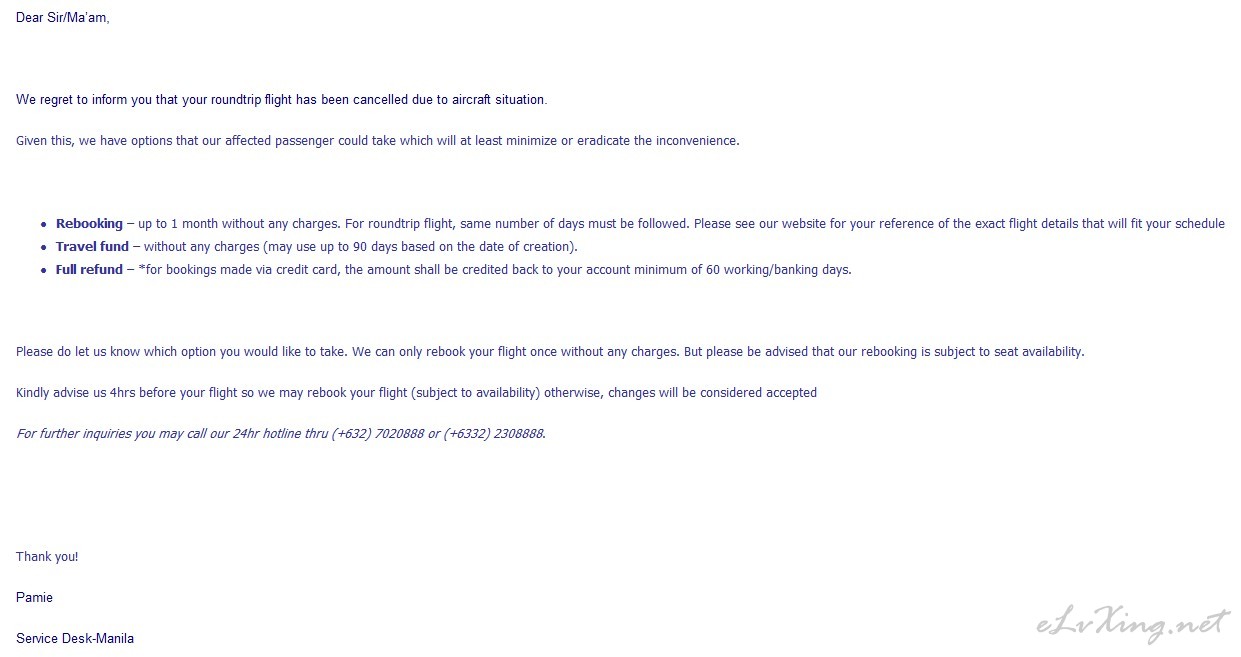The width and height of the screenshot is (1241, 657).
Task: Click the 'Kindly advise us 4hrs' sentence
Action: tap(416, 393)
